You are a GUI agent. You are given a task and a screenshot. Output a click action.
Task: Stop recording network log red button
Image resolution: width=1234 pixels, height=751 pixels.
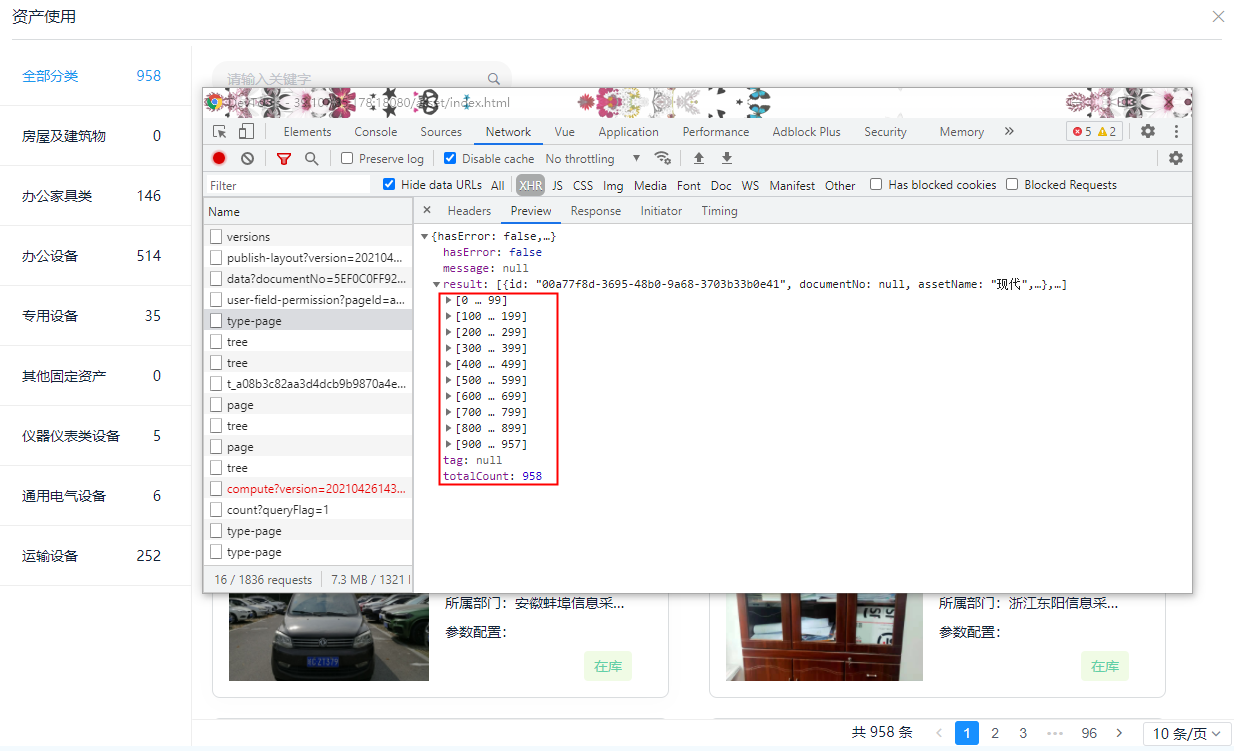(219, 158)
